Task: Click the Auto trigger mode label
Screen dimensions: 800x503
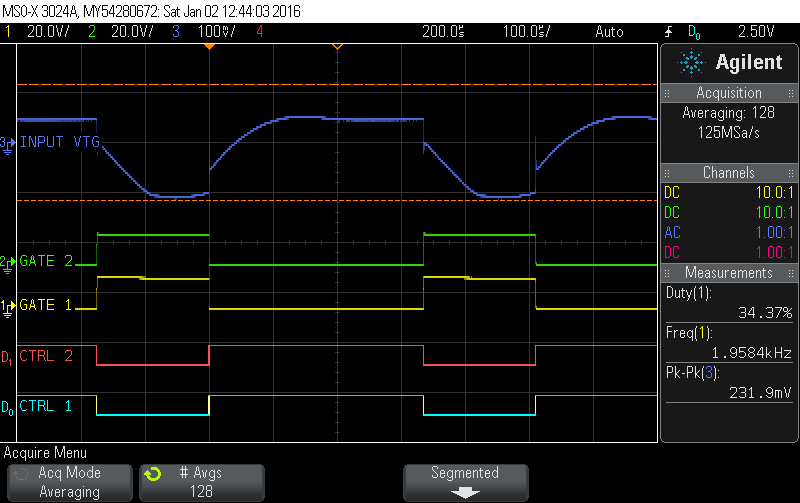Action: click(x=609, y=32)
